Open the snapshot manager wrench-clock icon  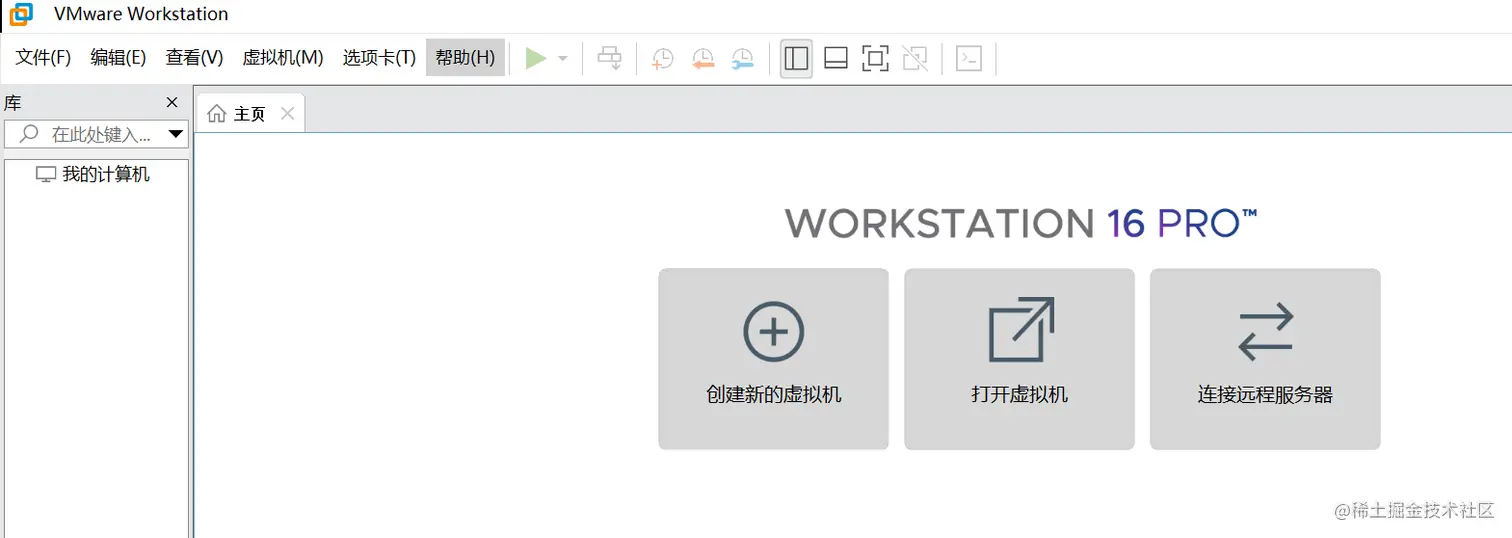742,59
